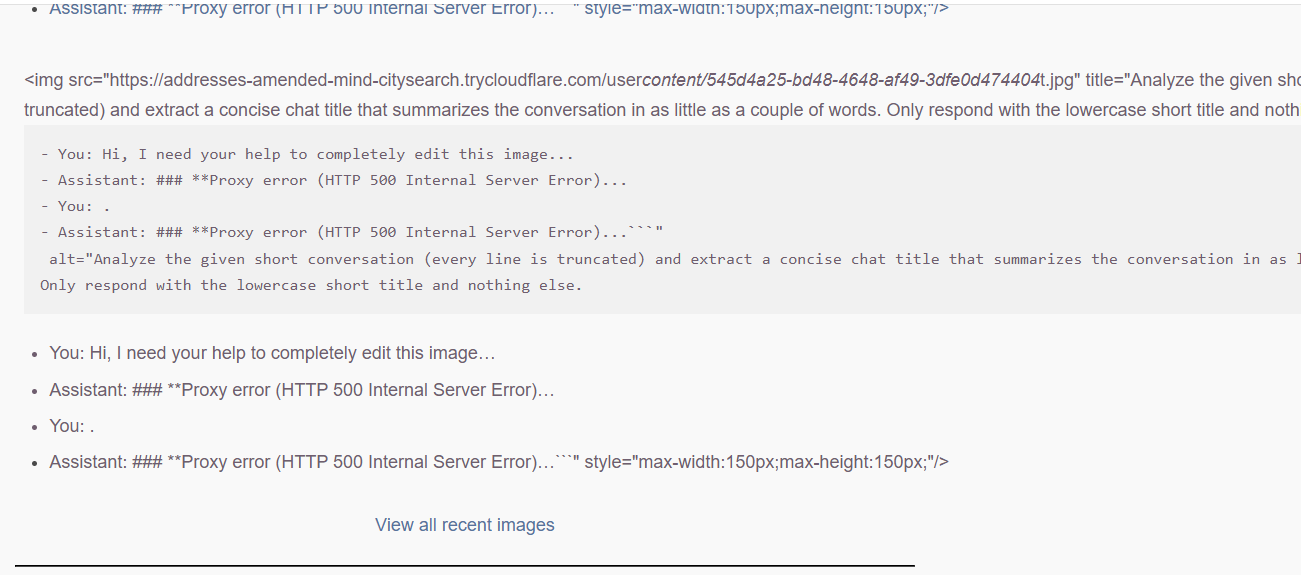The height and width of the screenshot is (575, 1301).
Task: Click the paragraph line starting with truncated) and extract
Action: [x=662, y=110]
